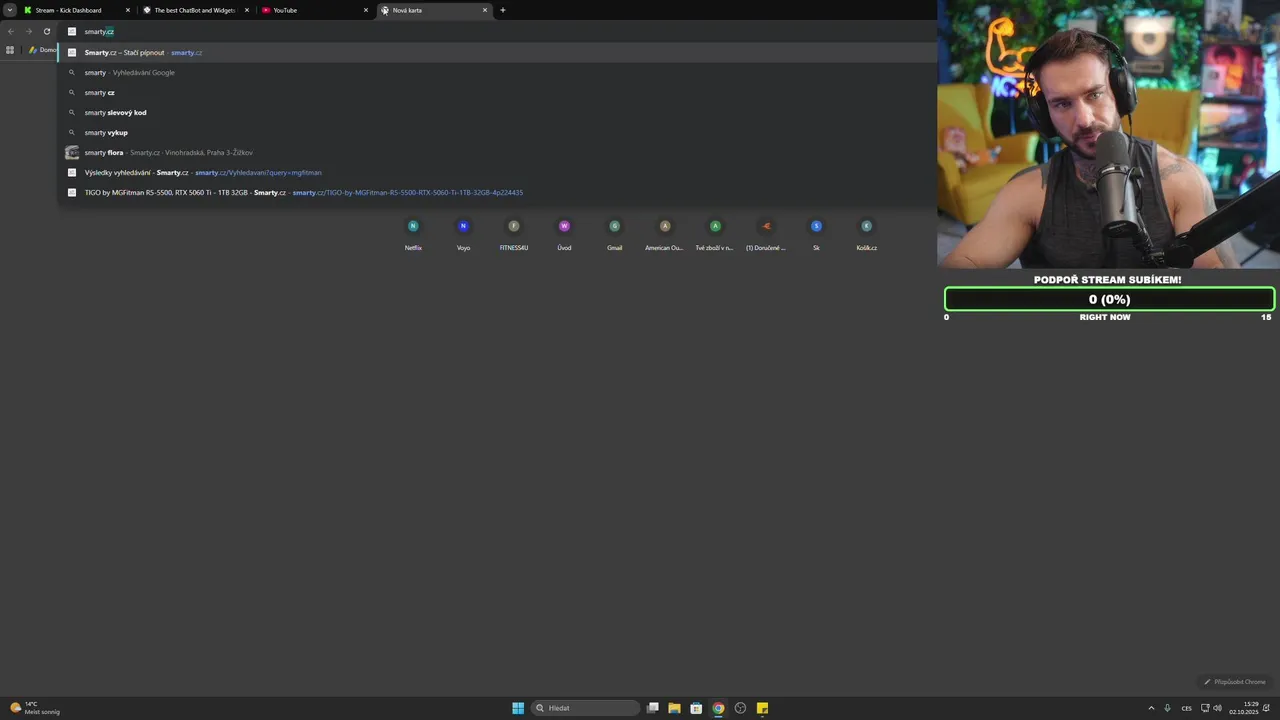The width and height of the screenshot is (1280, 720).
Task: Open the Netflix shortcut
Action: [413, 235]
